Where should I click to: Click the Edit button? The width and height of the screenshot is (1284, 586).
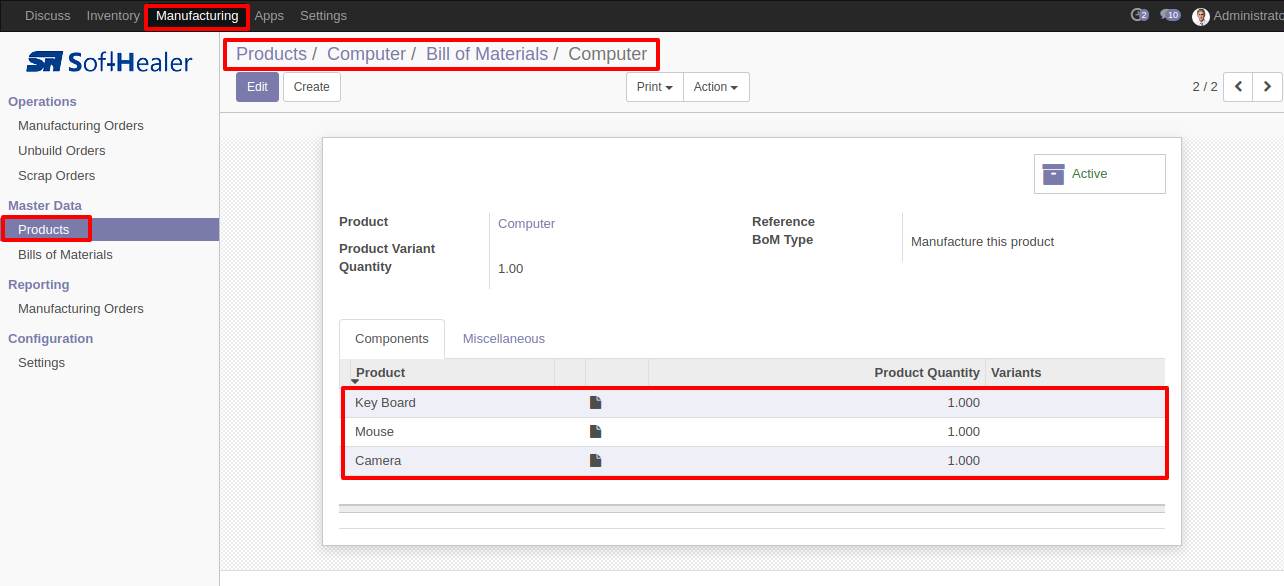click(x=257, y=87)
